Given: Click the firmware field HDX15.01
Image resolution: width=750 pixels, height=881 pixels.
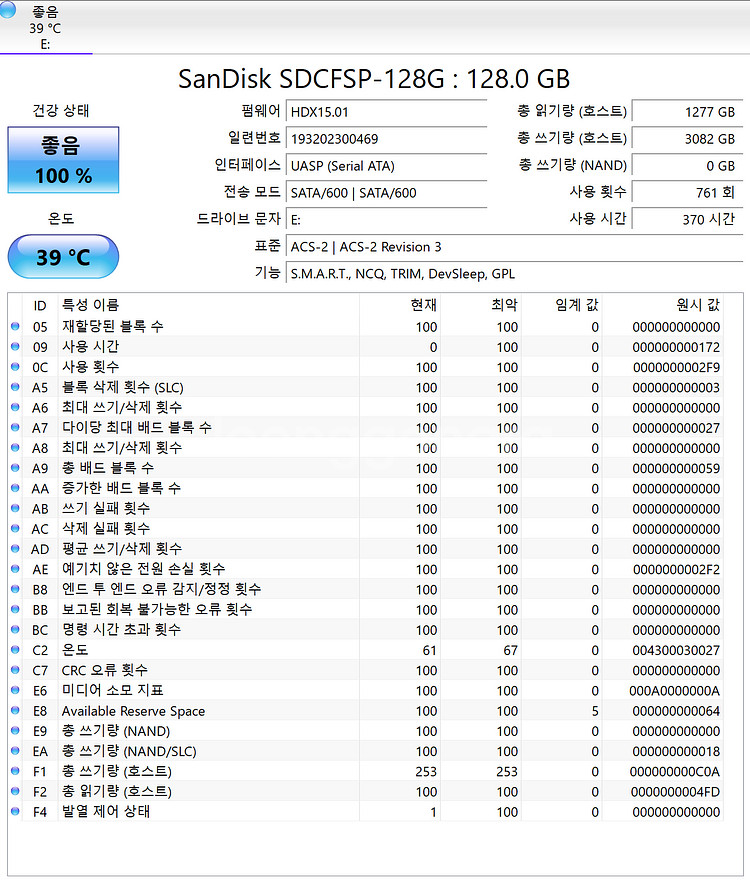Looking at the screenshot, I should [x=386, y=112].
